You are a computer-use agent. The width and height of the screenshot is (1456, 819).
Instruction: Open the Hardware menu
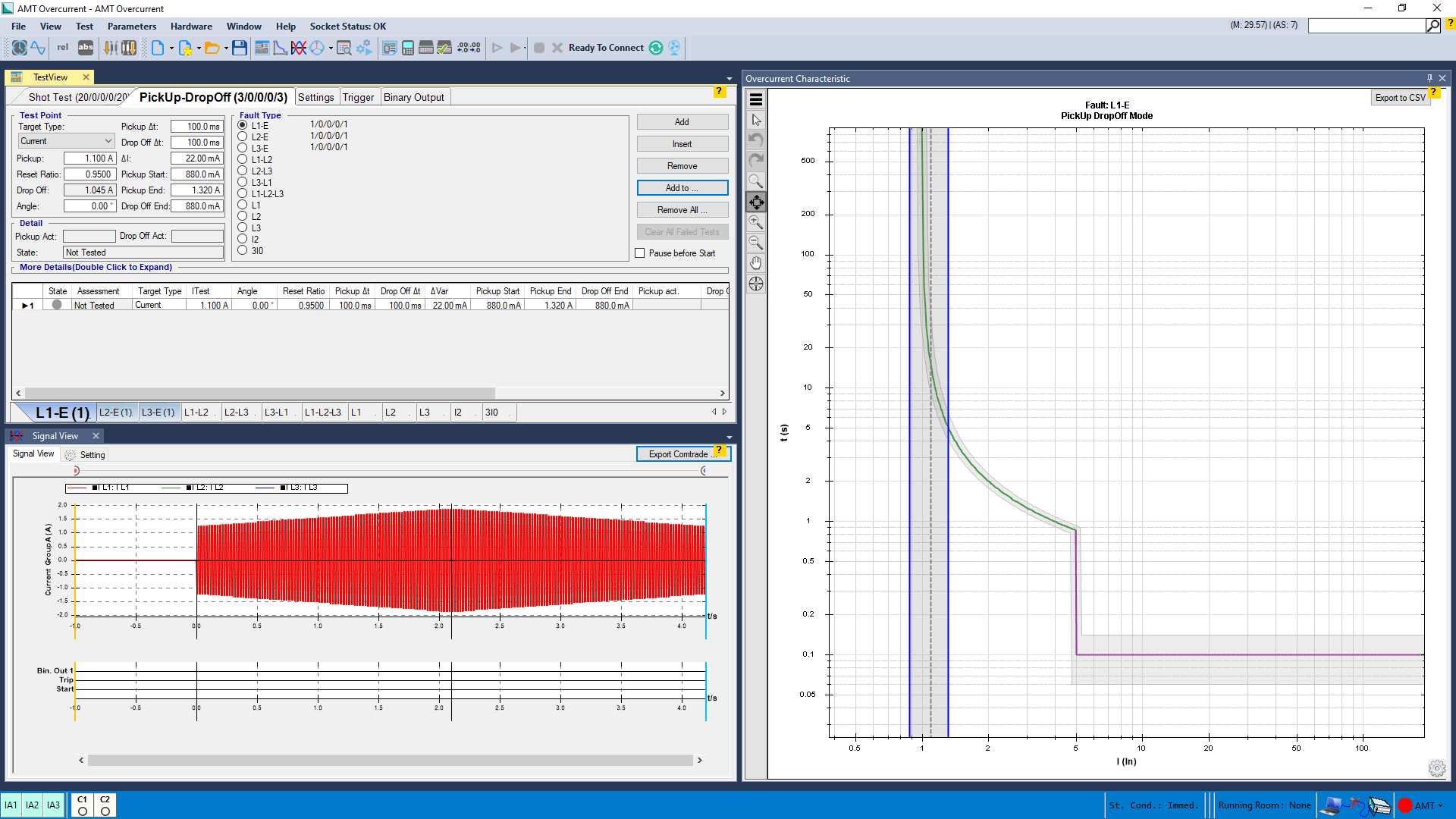coord(191,27)
